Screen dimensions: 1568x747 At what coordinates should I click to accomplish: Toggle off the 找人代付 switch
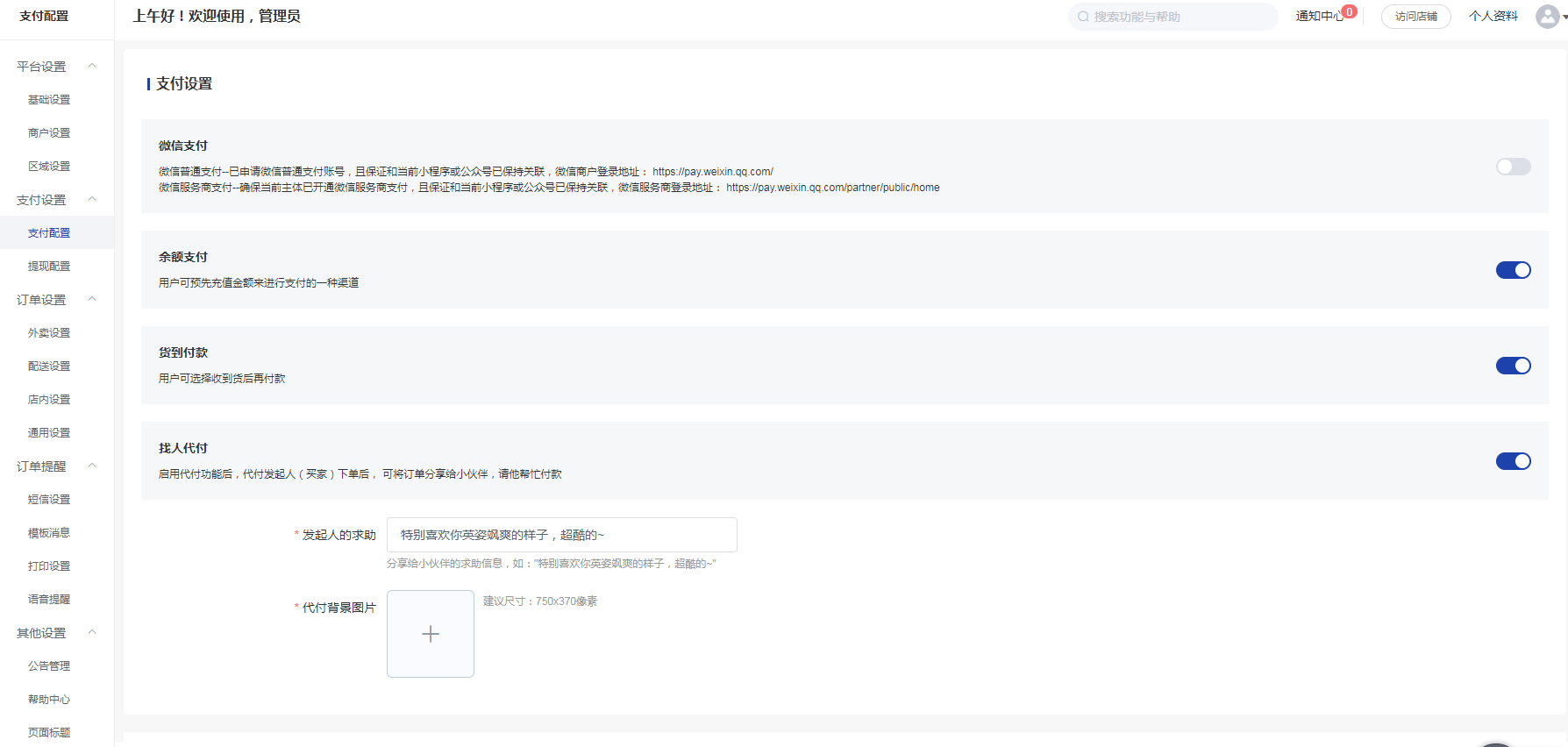(x=1514, y=461)
